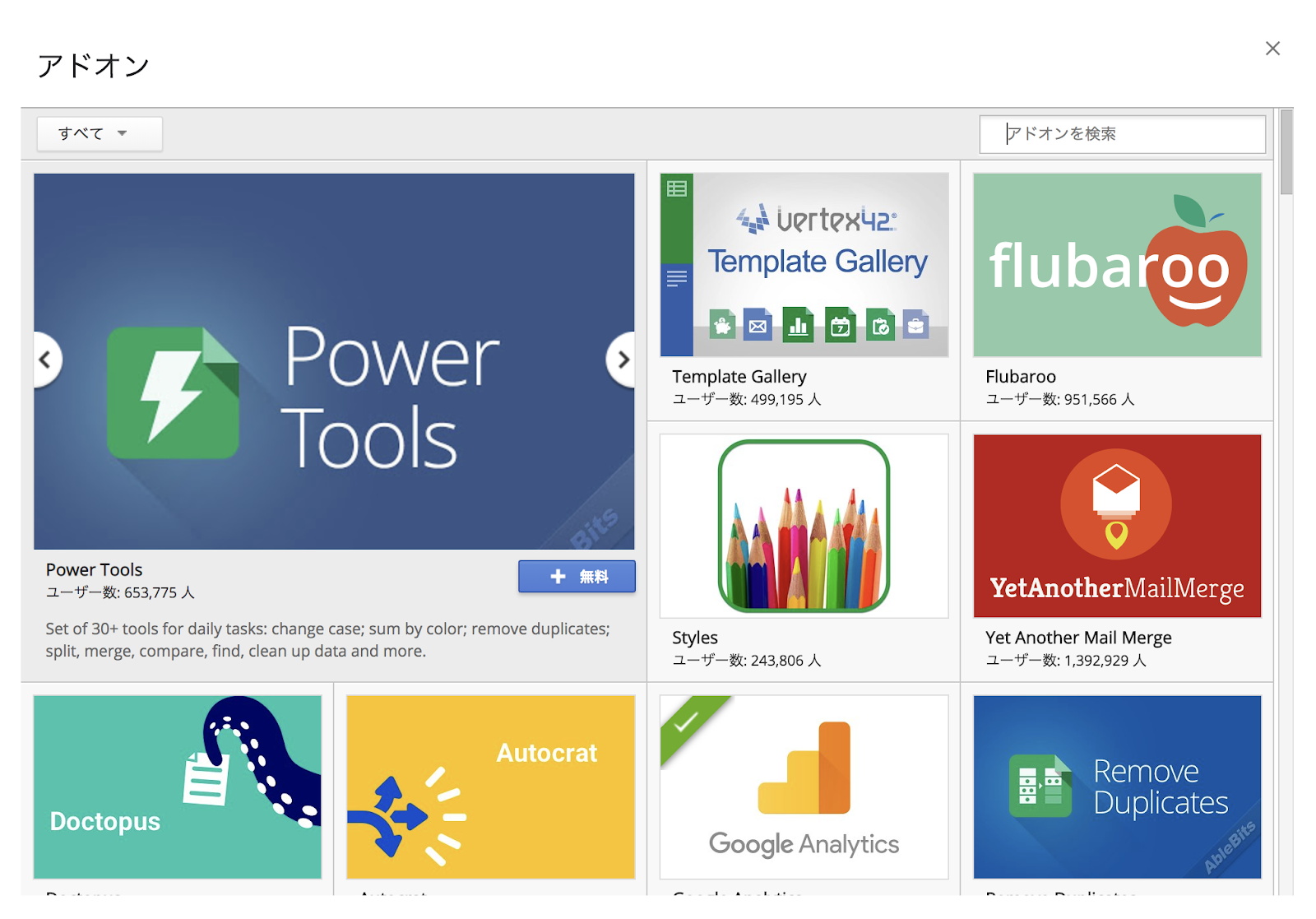Show next featured add-on with right arrow
Viewport: 1316px width, 919px height.
[623, 360]
